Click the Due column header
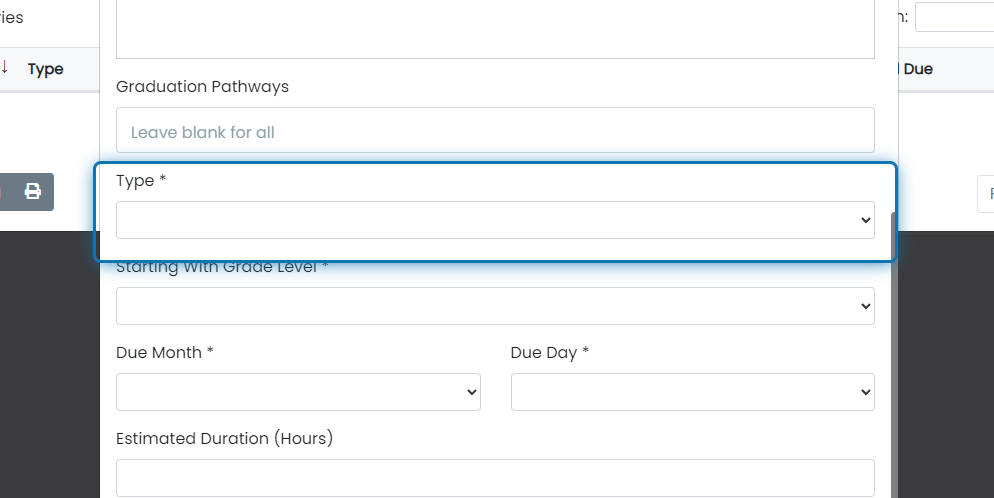Image resolution: width=994 pixels, height=498 pixels. pos(918,69)
